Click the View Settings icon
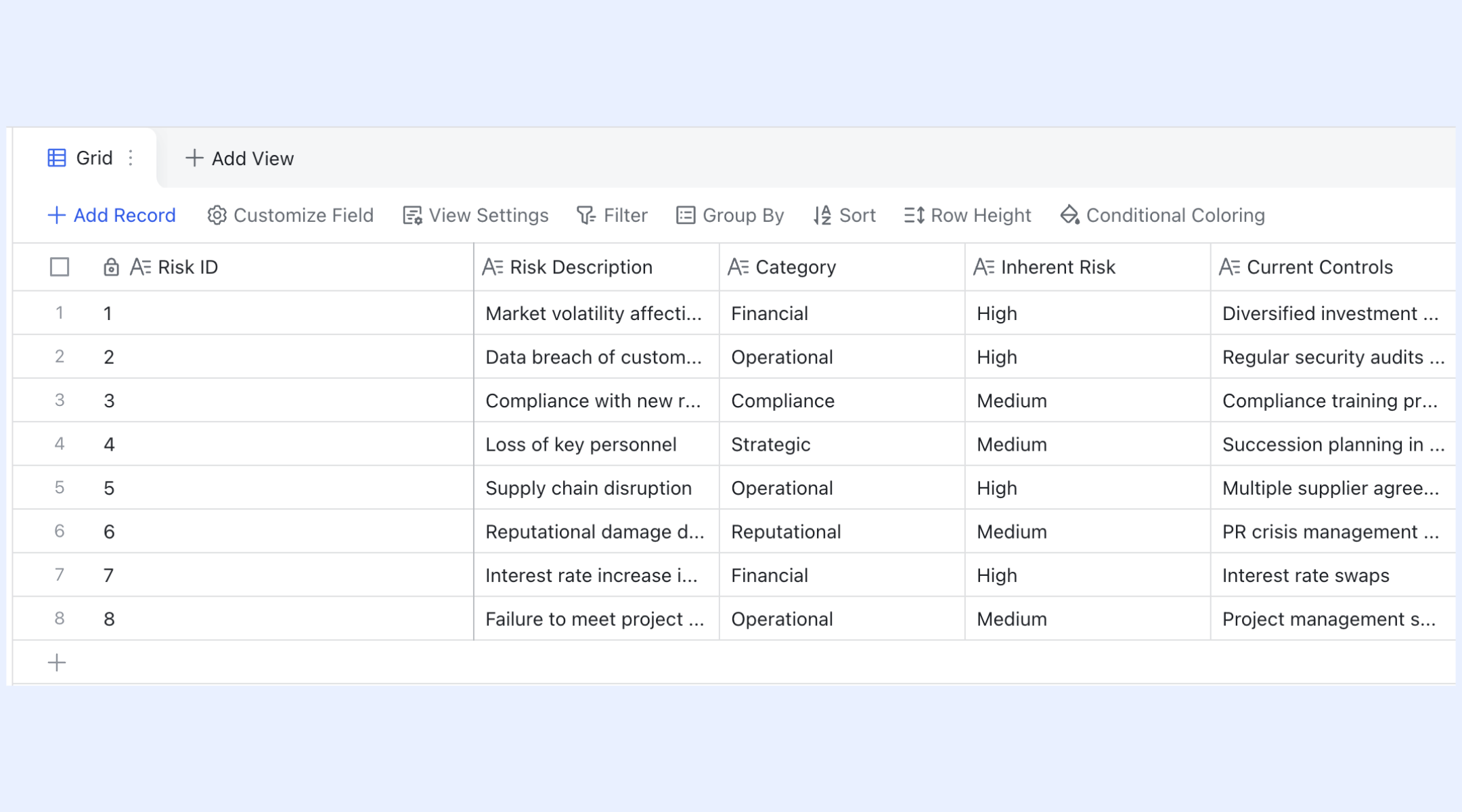 click(412, 215)
